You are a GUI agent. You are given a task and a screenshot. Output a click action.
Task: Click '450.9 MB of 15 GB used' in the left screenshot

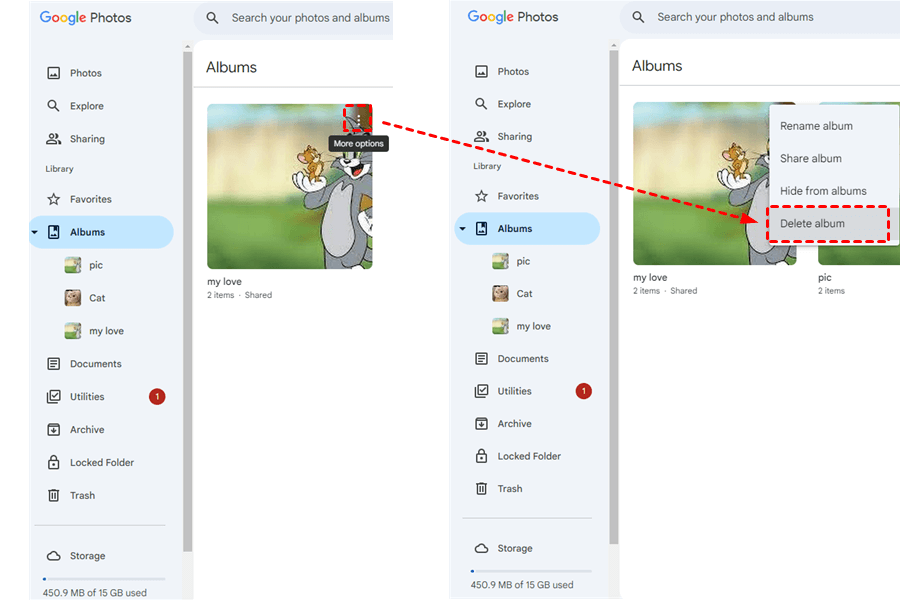[x=95, y=593]
